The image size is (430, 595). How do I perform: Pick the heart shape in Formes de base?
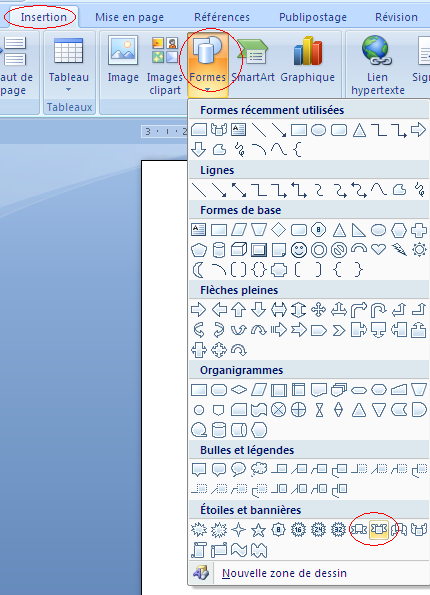(378, 250)
